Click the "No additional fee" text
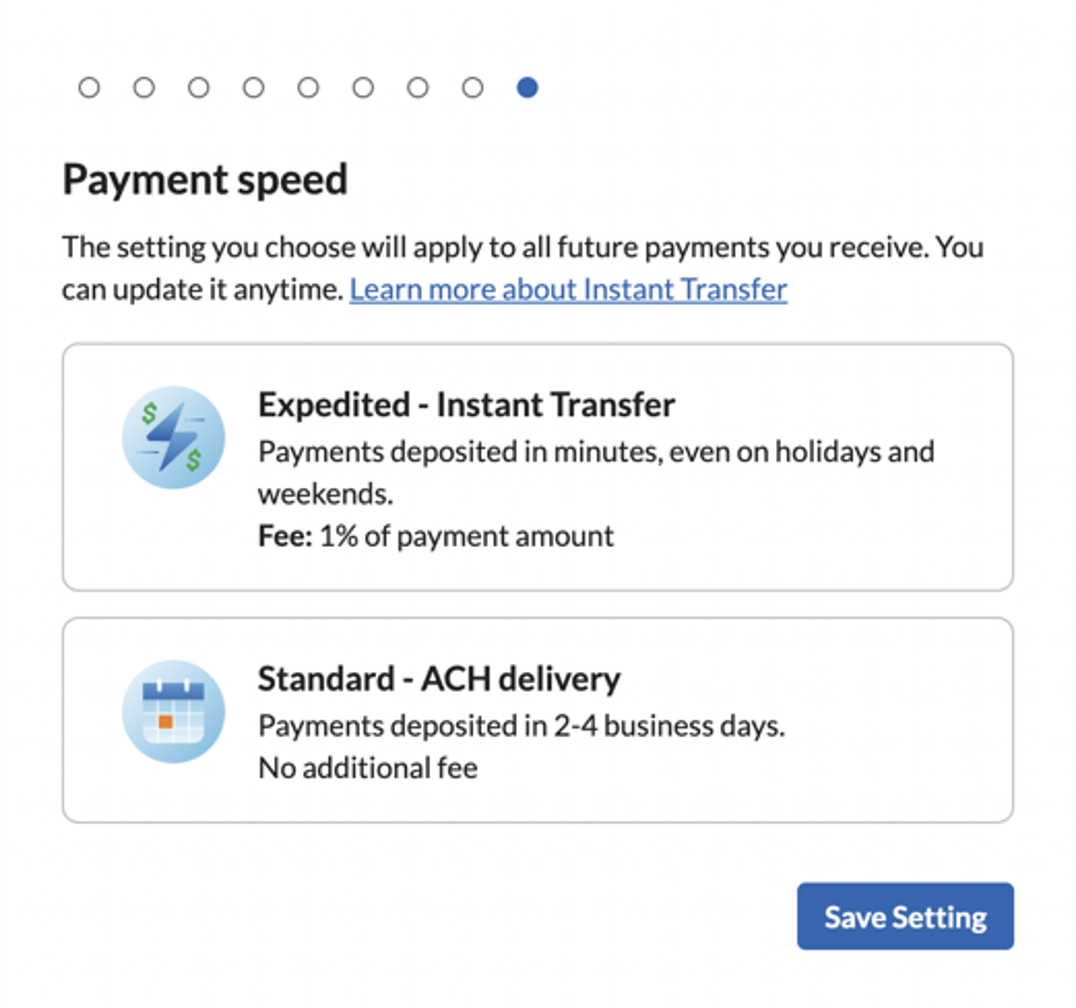This screenshot has width=1076, height=1008. point(368,768)
